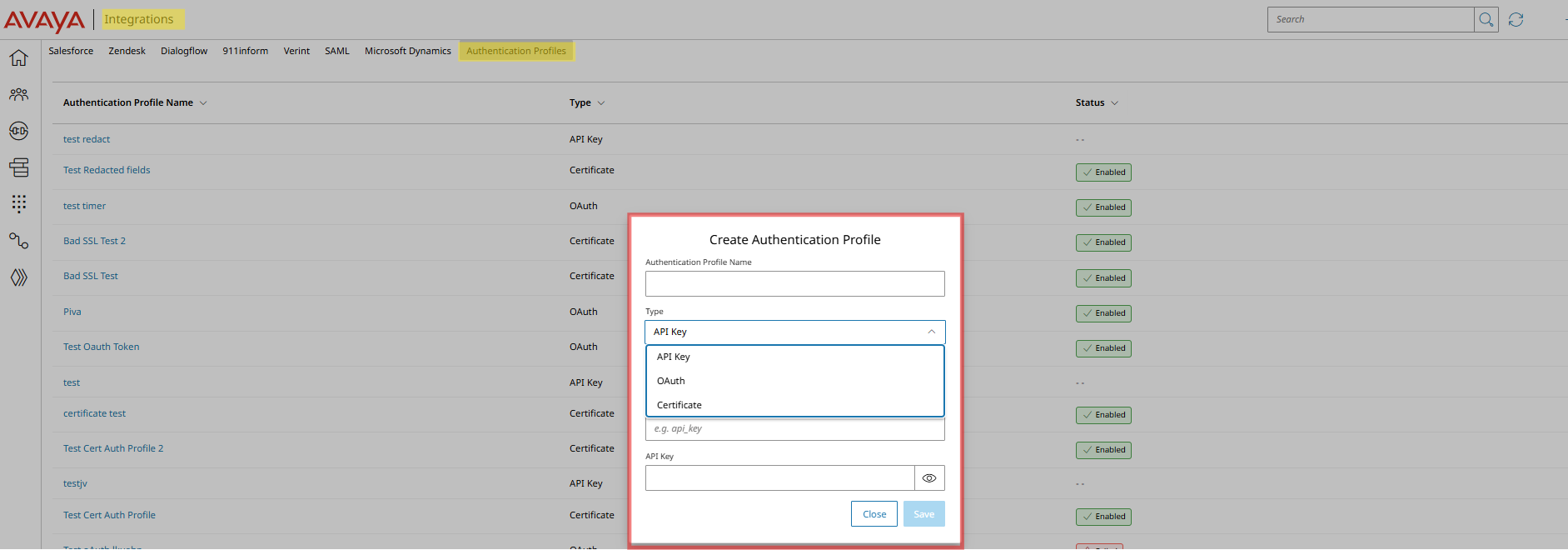This screenshot has height=550, width=1568.
Task: Click Enabled badge for certificate test row
Action: 1103,415
